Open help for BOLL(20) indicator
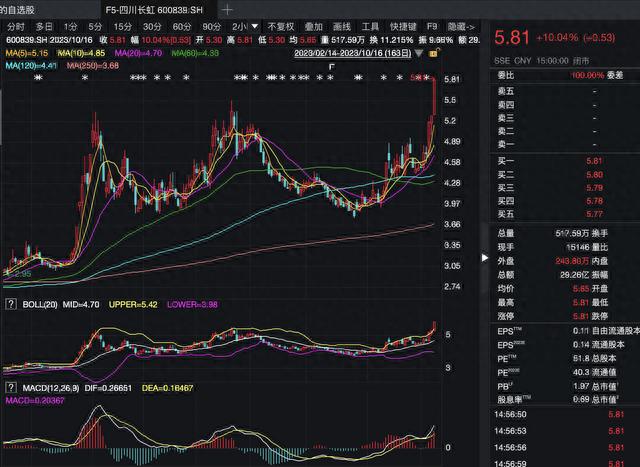The image size is (640, 467). pyautogui.click(x=11, y=304)
